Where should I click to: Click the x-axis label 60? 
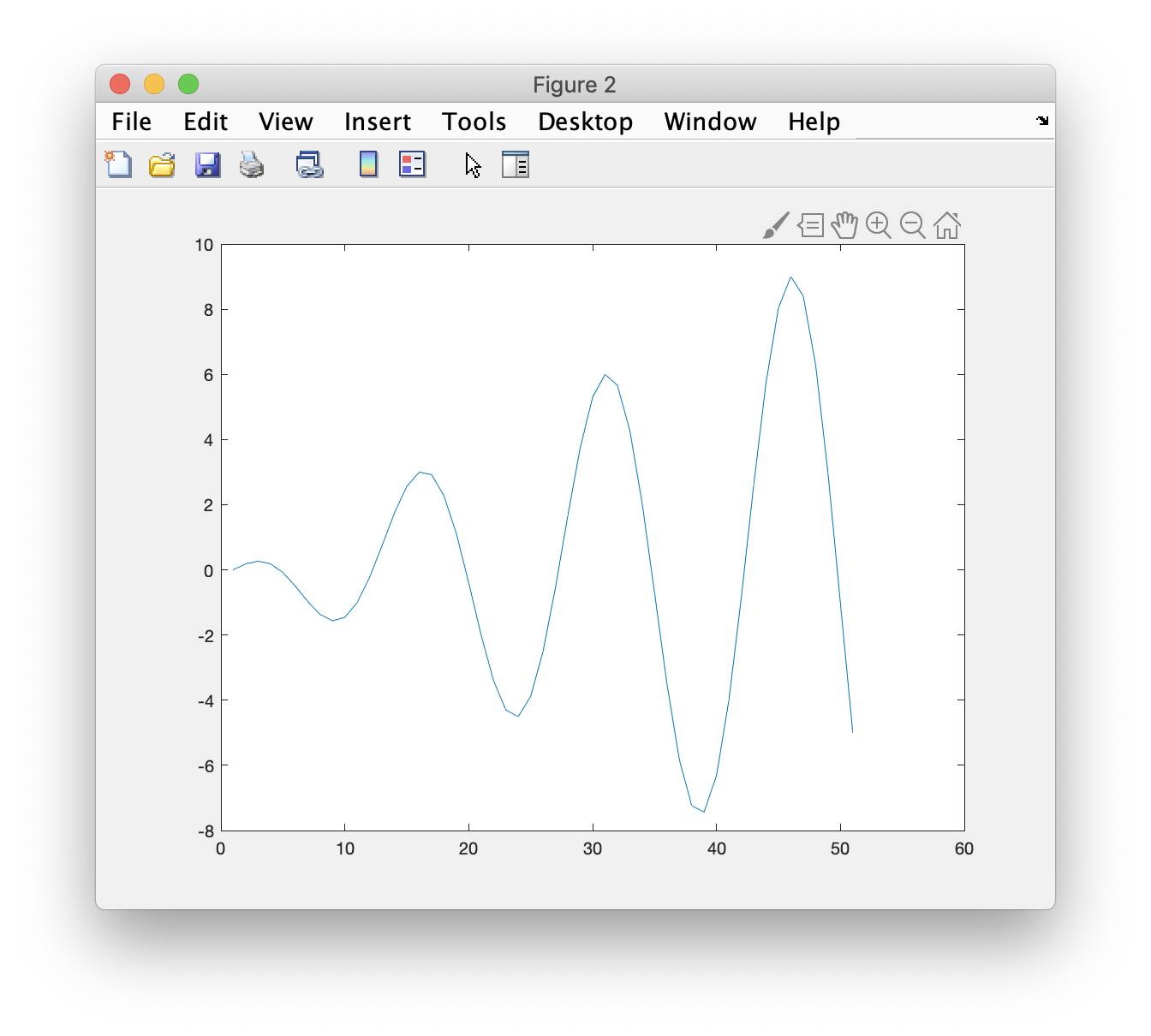coord(964,848)
